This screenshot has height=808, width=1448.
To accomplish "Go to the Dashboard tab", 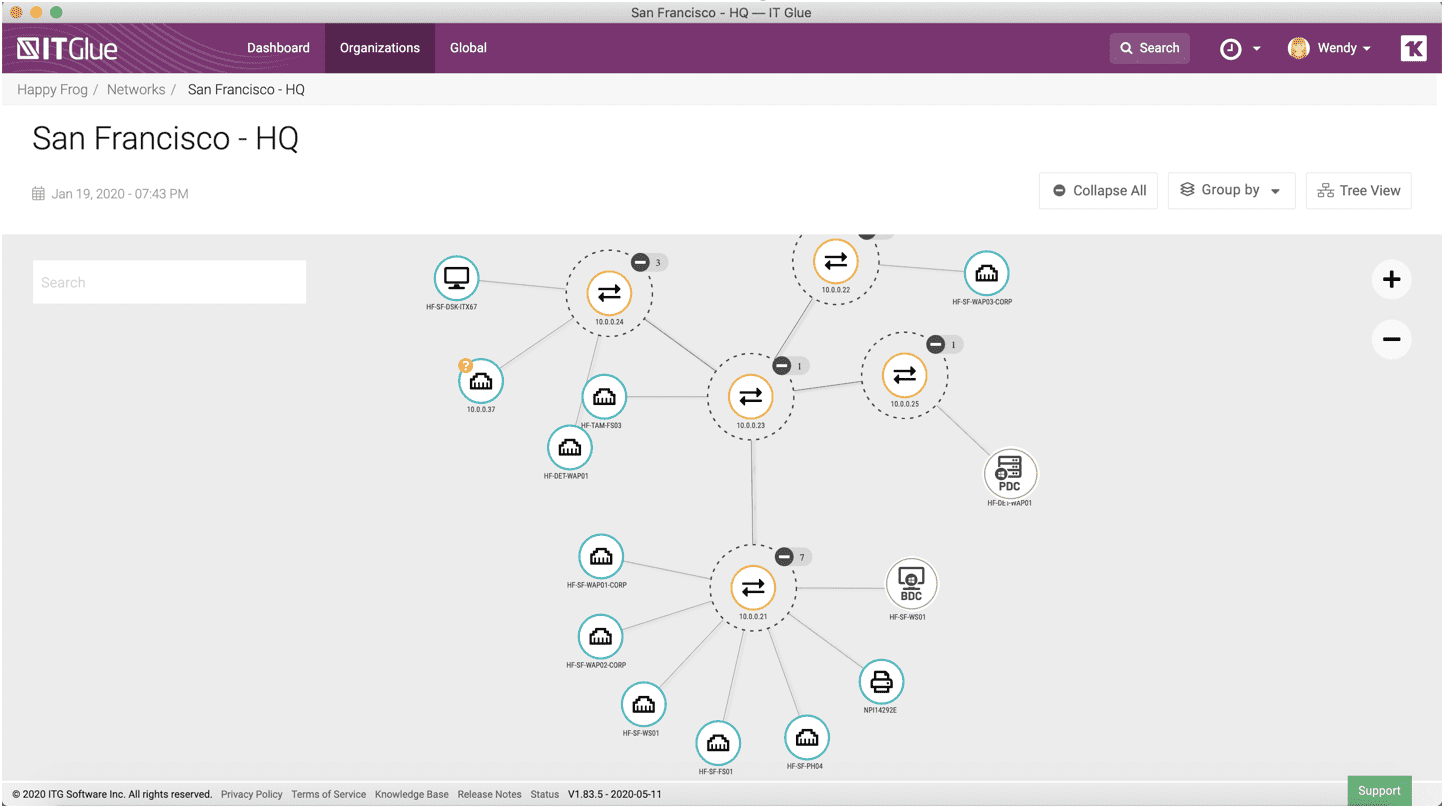I will pyautogui.click(x=278, y=48).
